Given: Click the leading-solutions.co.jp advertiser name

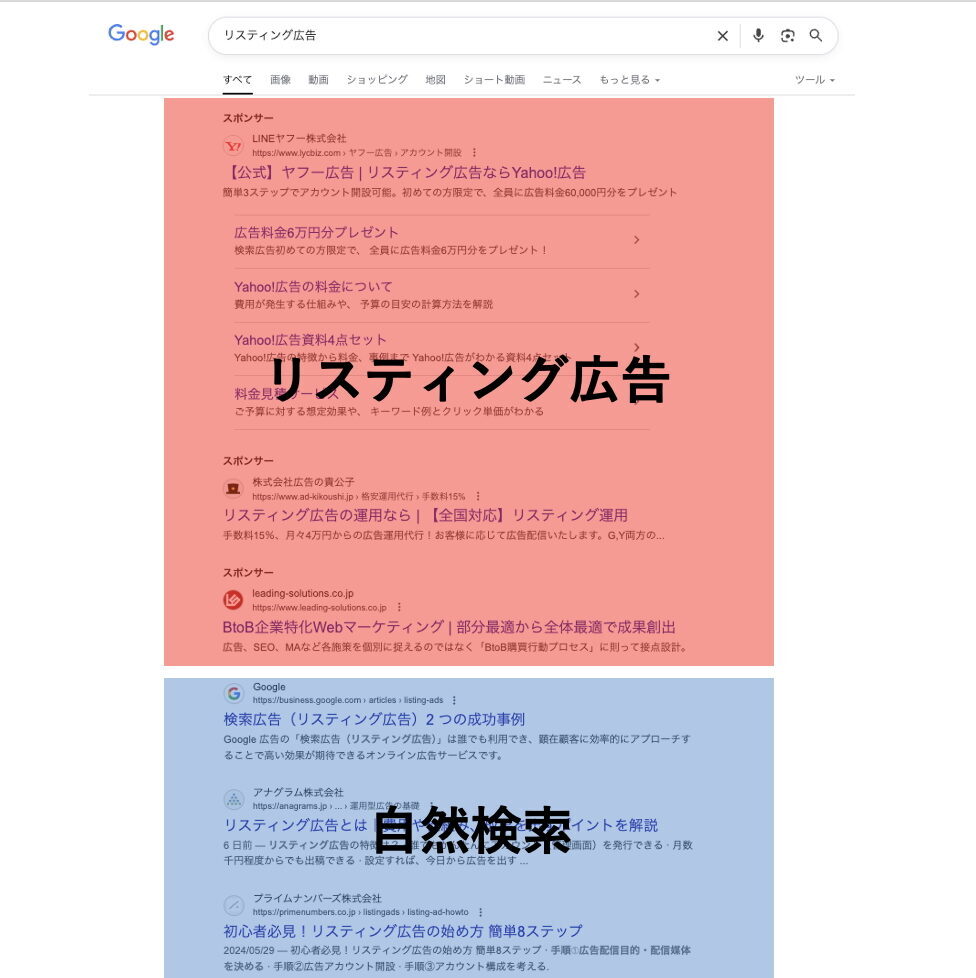Looking at the screenshot, I should coord(302,593).
